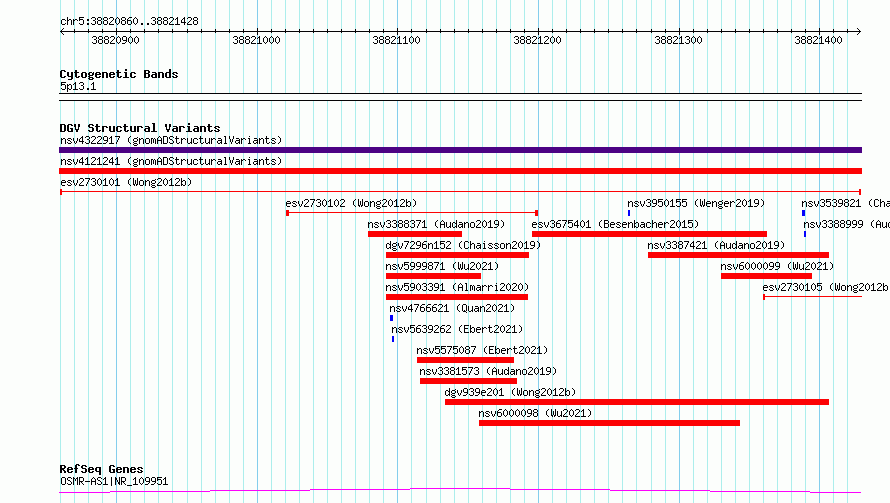Click the nsv3388999 variant label
This screenshot has height=503, width=890.
click(x=846, y=224)
